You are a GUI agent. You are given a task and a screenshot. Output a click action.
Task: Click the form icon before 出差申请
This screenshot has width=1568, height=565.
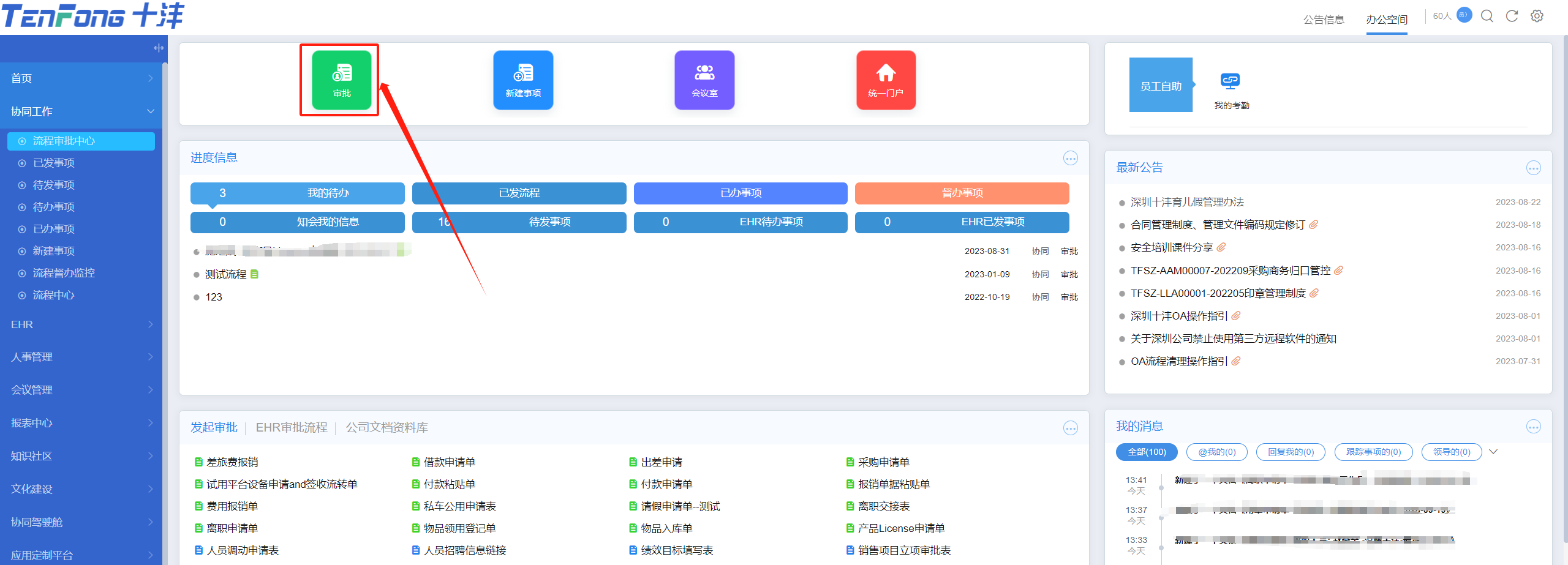tap(633, 462)
